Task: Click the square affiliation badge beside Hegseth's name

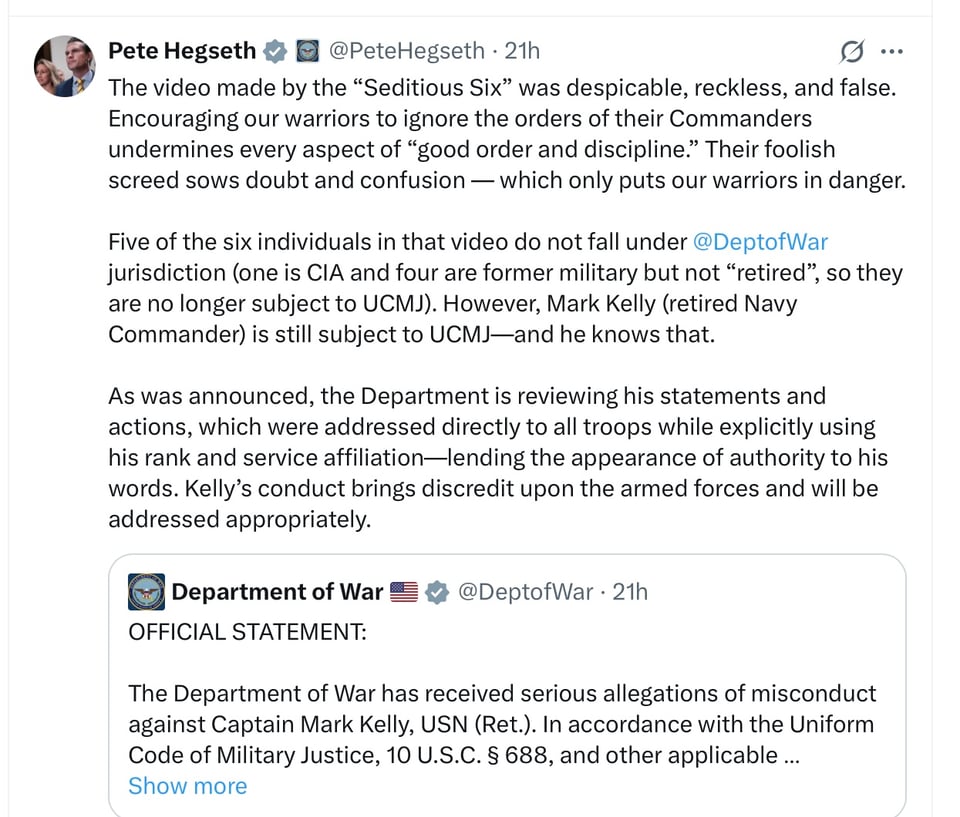Action: pos(306,51)
